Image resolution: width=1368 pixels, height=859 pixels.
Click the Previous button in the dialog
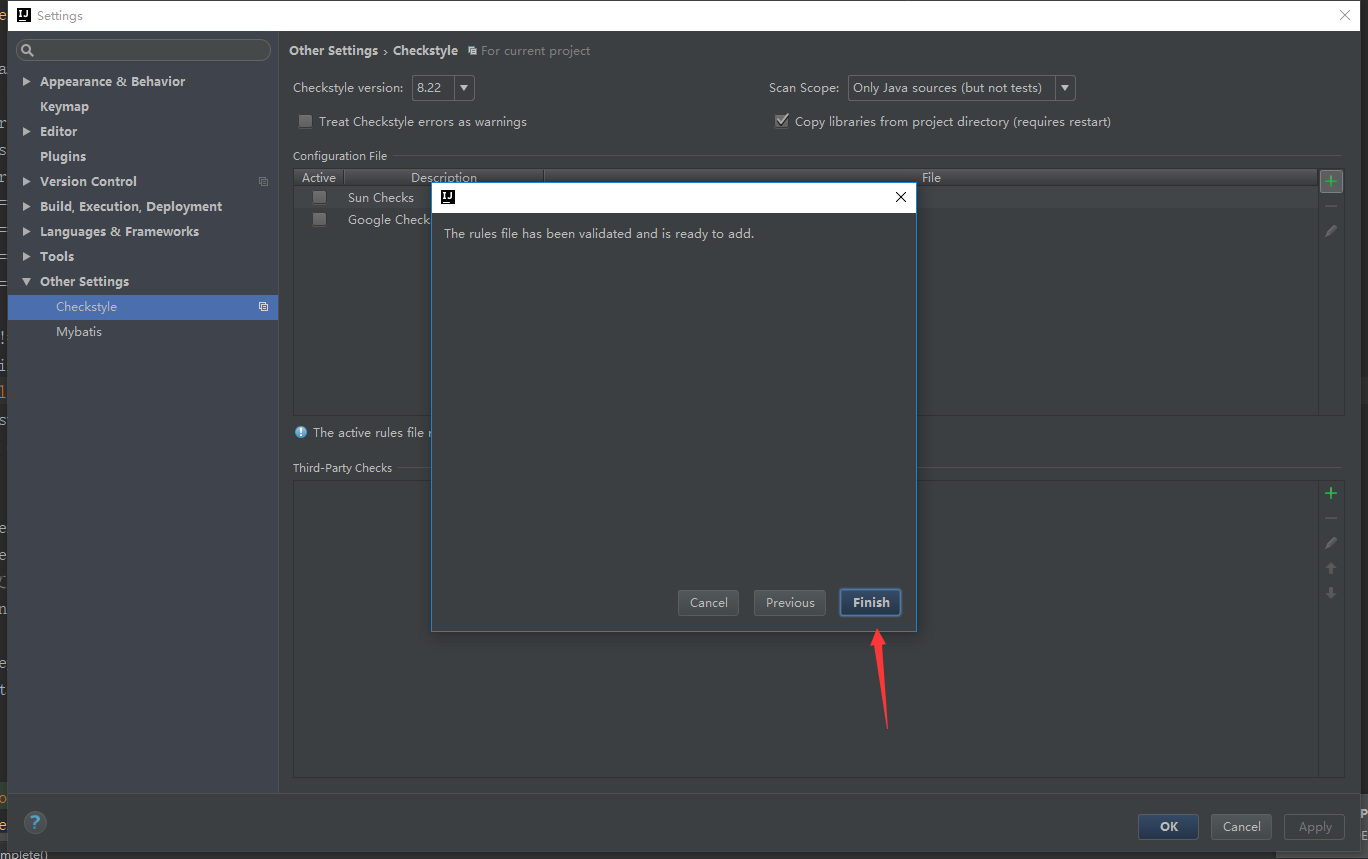point(789,602)
